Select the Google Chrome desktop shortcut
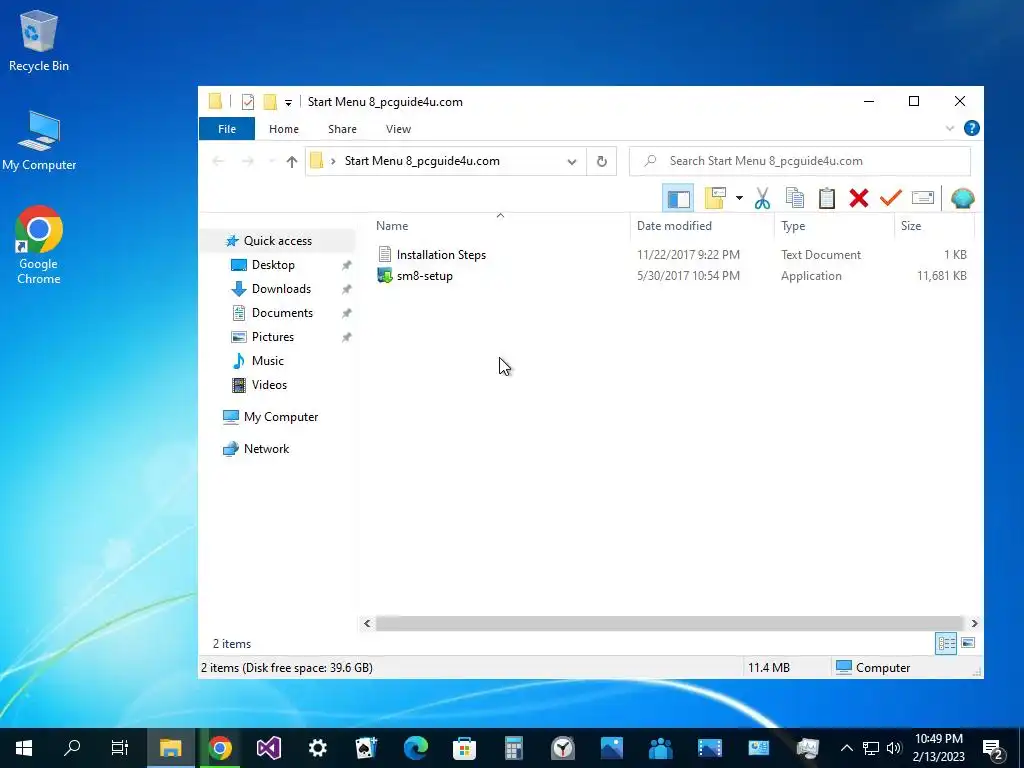The image size is (1024, 768). (x=39, y=245)
